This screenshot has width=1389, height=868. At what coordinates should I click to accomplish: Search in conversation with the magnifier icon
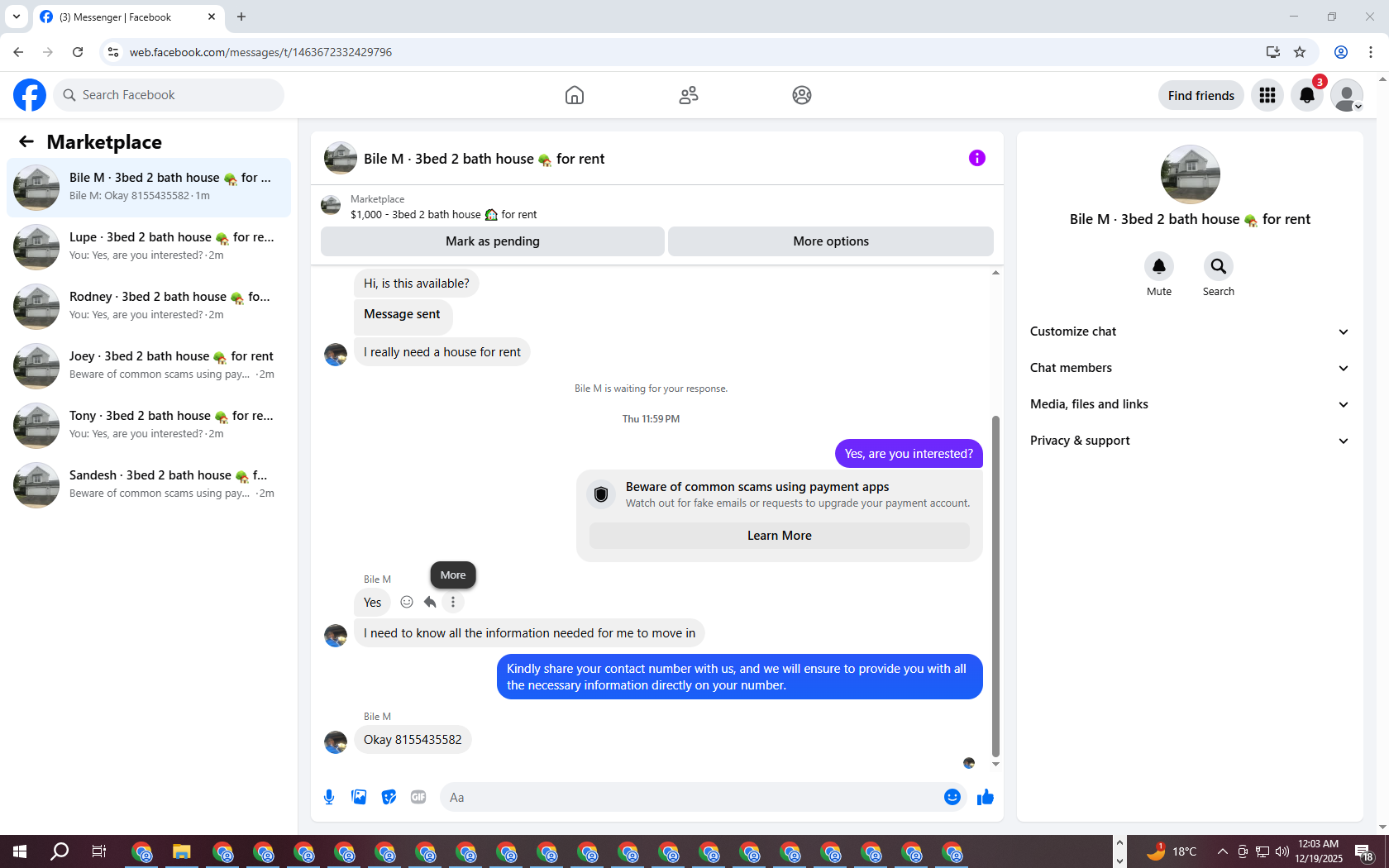tap(1219, 266)
